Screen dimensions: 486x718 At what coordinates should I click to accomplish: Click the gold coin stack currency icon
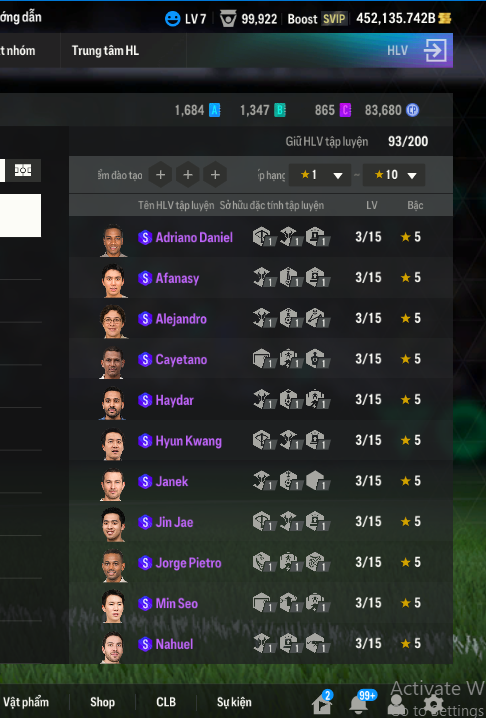pos(445,18)
